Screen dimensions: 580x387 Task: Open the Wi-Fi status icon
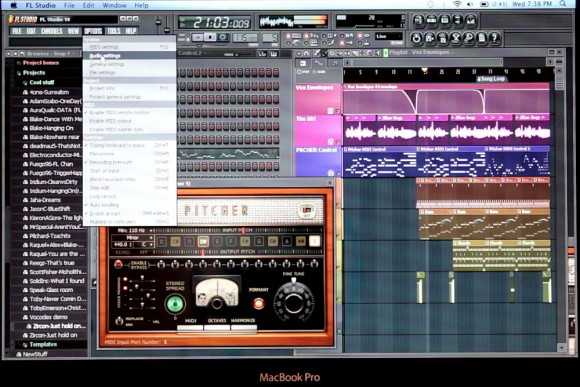(457, 4)
